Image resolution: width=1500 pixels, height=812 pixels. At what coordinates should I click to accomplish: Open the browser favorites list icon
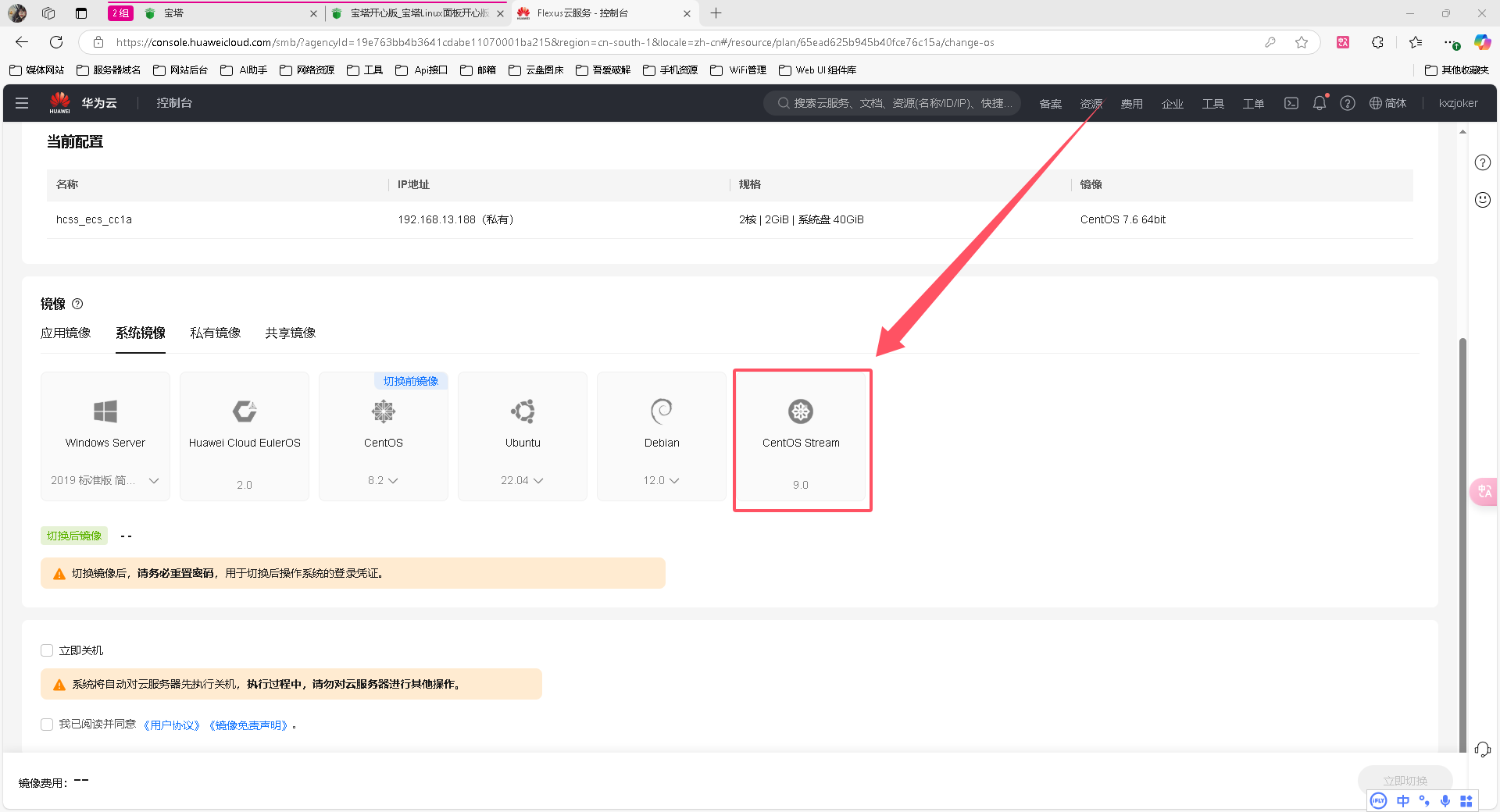[1416, 42]
